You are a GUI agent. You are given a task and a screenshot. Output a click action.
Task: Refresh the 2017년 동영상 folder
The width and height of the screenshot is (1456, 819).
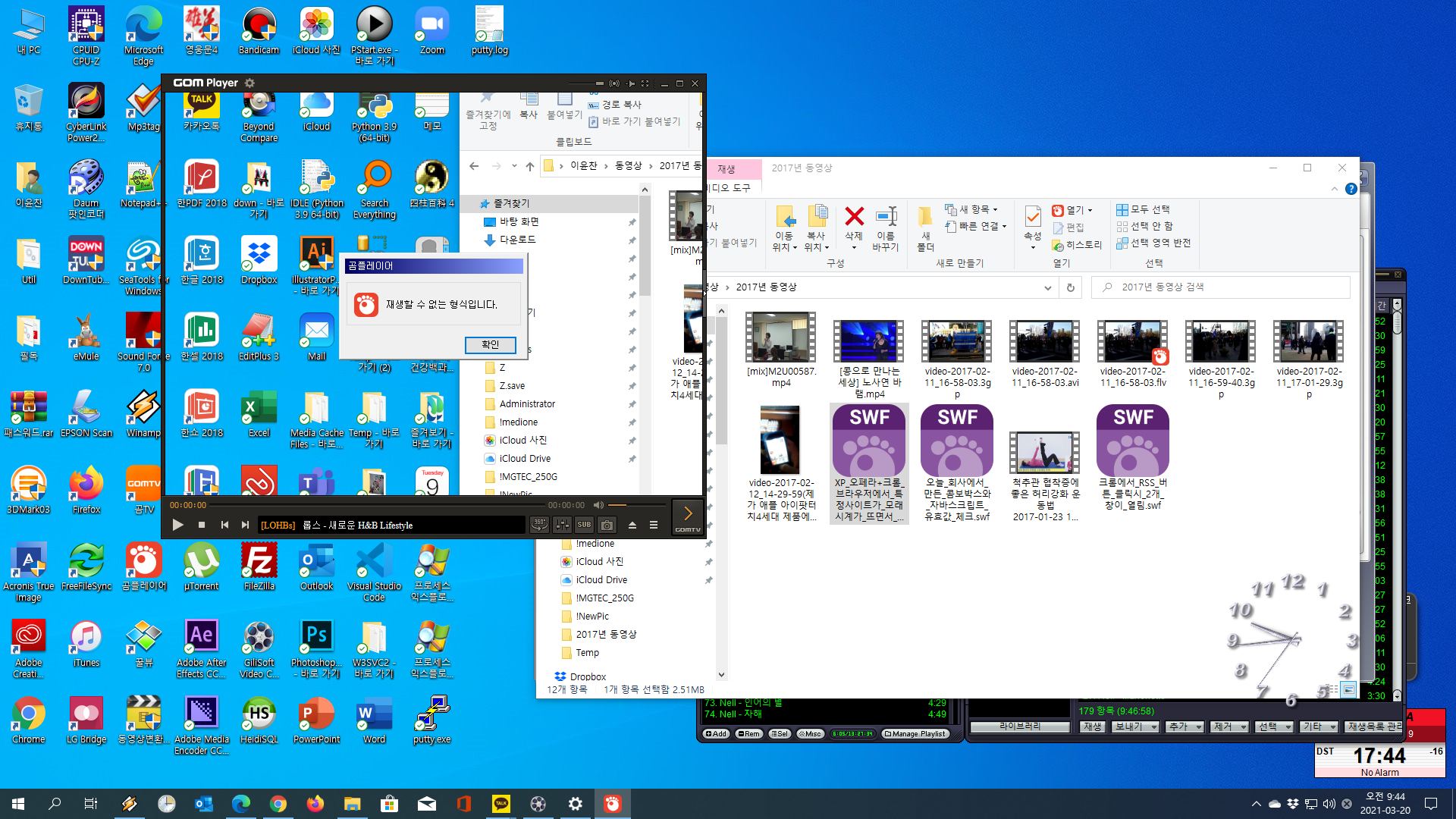(x=1070, y=287)
